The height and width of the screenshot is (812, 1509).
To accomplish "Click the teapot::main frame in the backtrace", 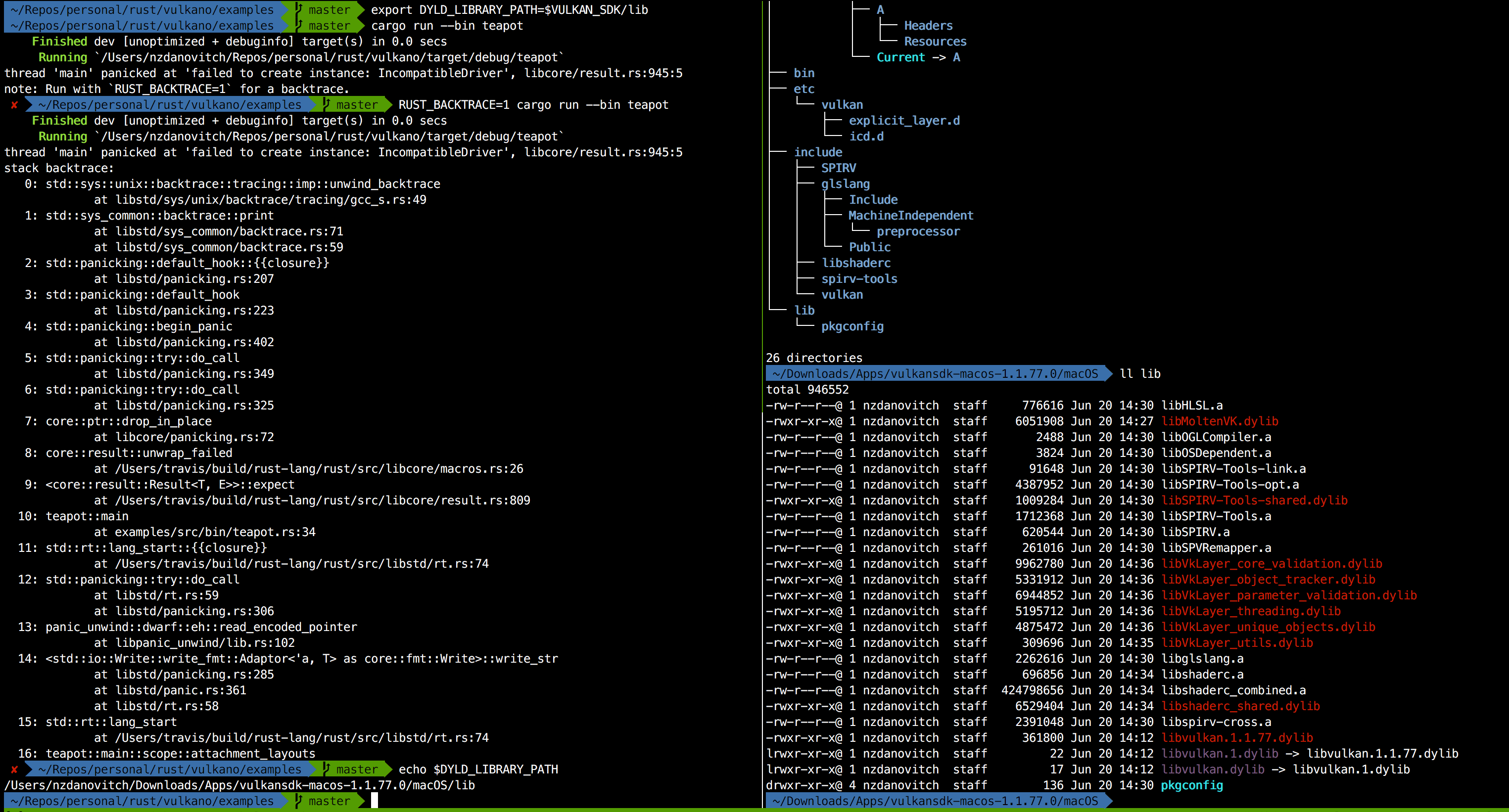I will (x=88, y=516).
